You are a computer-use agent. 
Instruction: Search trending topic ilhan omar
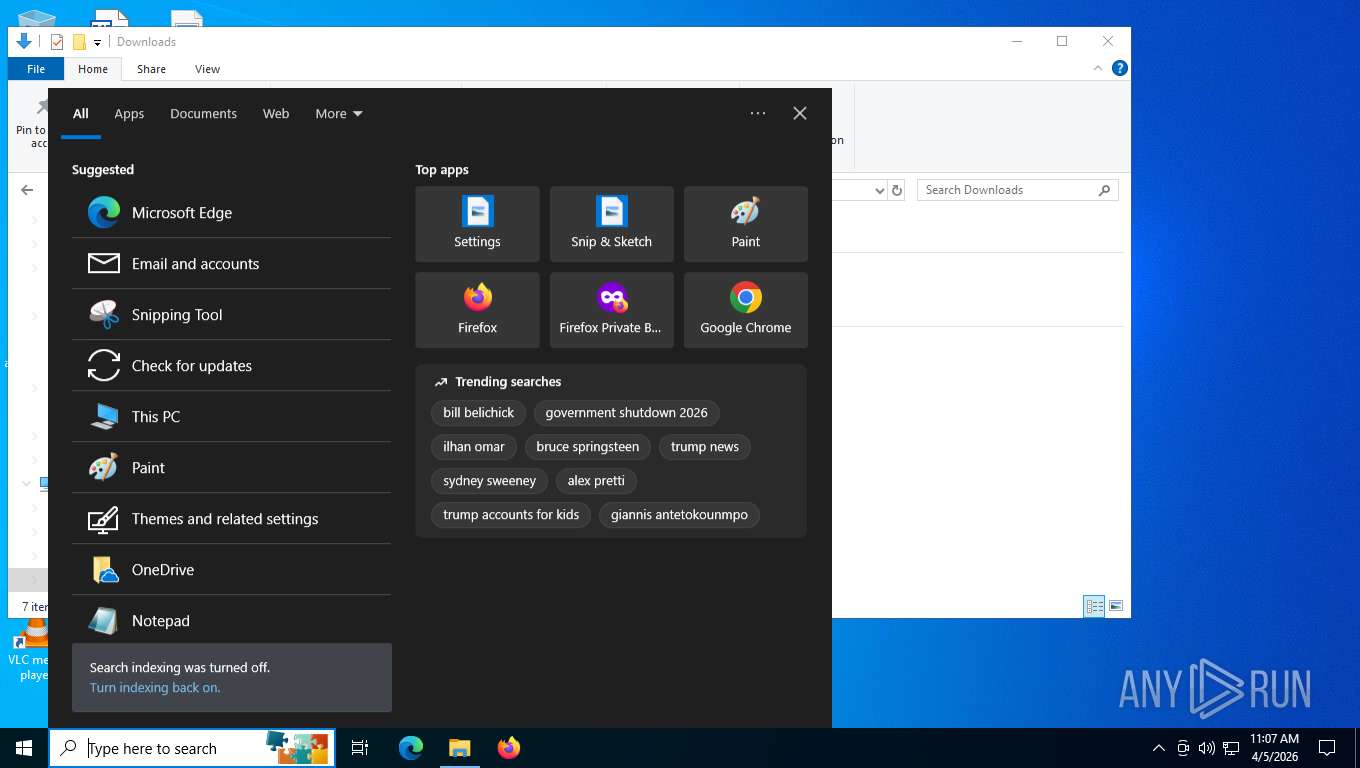click(474, 446)
